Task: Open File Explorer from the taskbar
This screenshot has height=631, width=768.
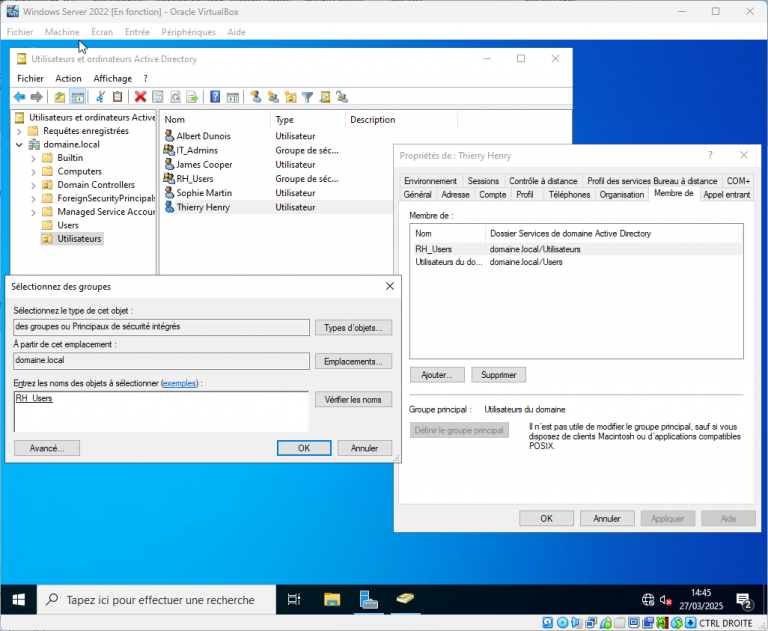Action: pos(333,600)
